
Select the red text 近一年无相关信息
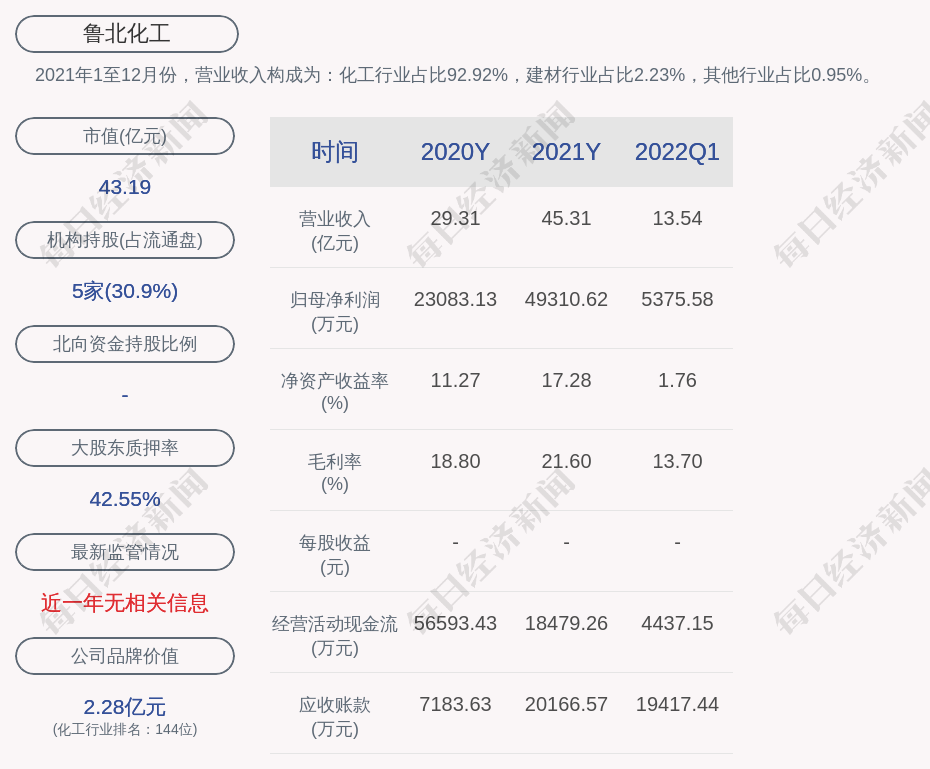[125, 603]
